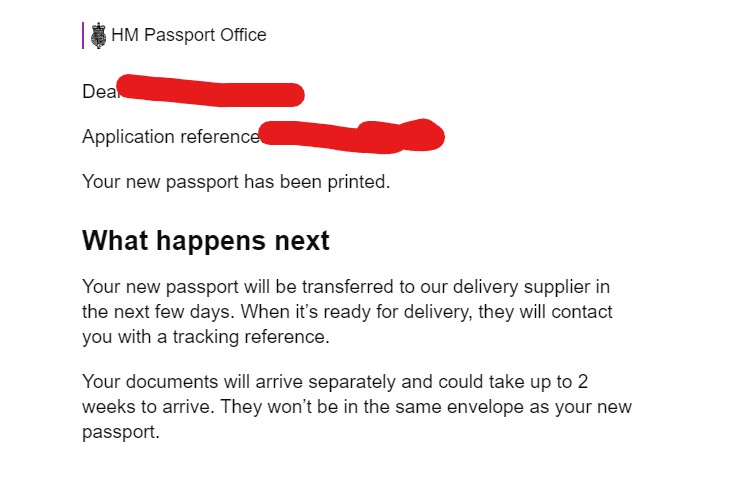Click the words 'tracking reference' in the paragraph

(254, 338)
